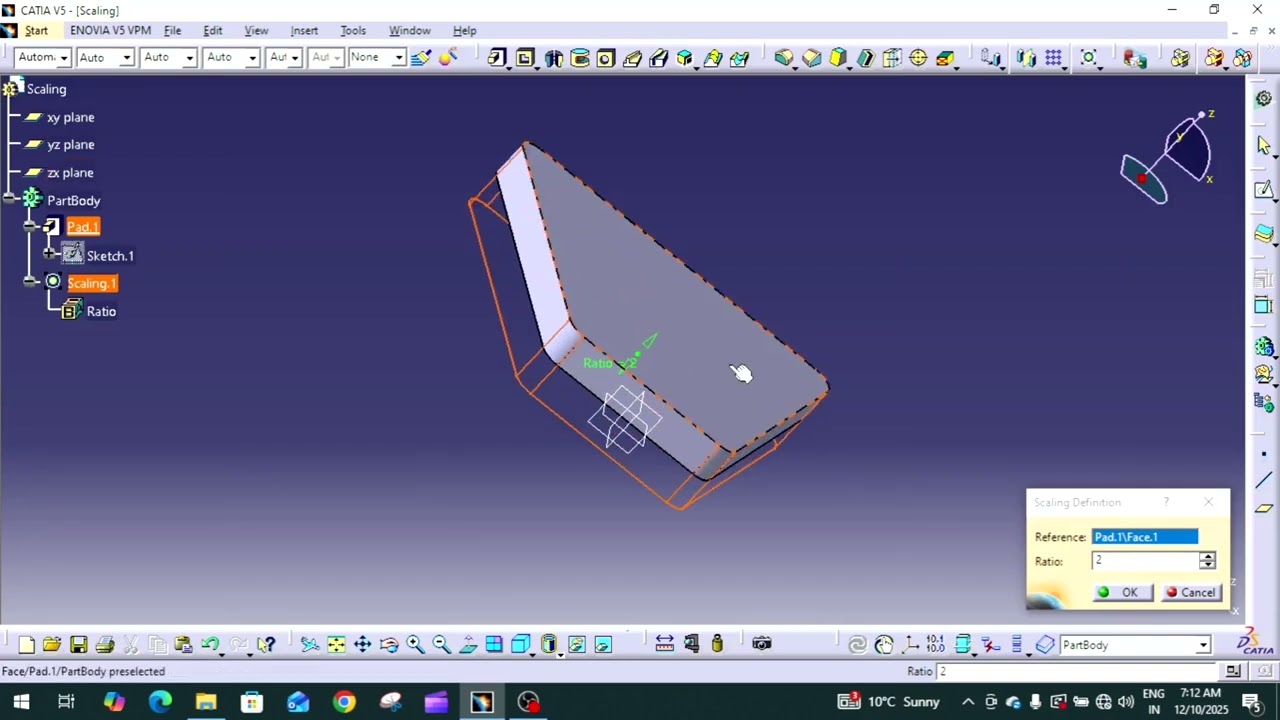This screenshot has height=720, width=1280.
Task: Click the Undo icon
Action: tap(209, 645)
